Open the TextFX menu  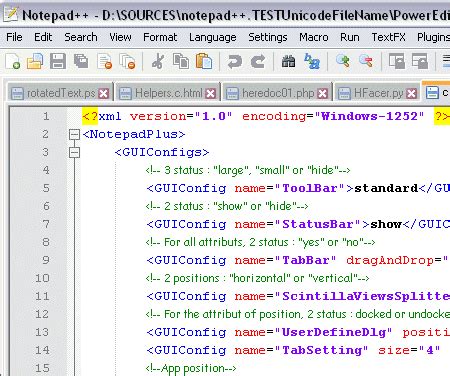tap(388, 37)
